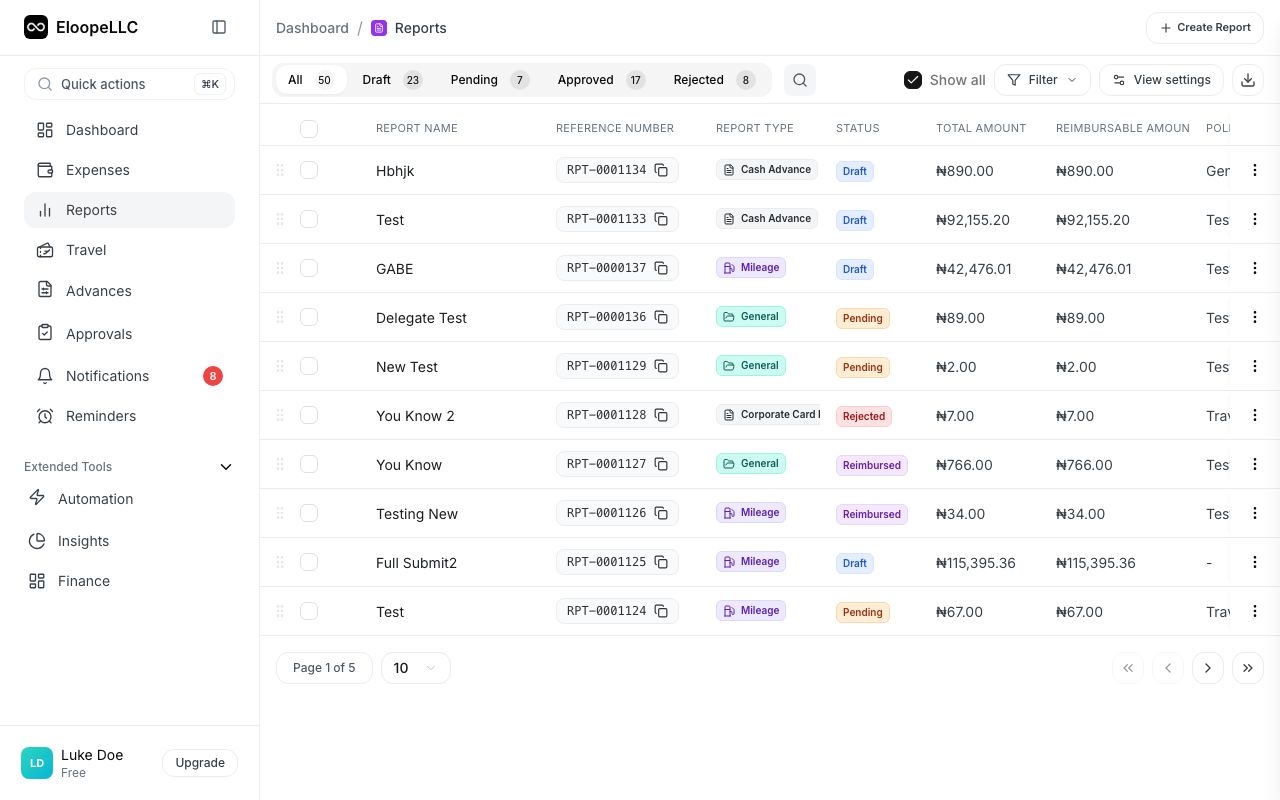Click the Draft status badge on Test report
The height and width of the screenshot is (800, 1280).
tap(855, 220)
